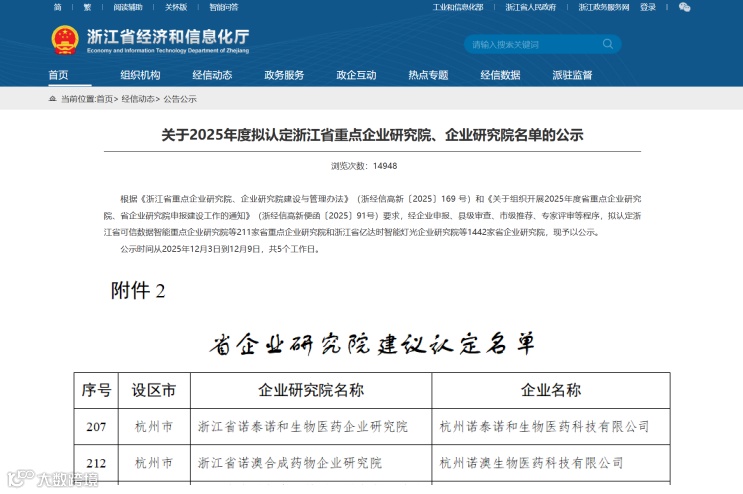This screenshot has width=743, height=494.
Task: Select 经信动态 navigation tab
Action: click(x=212, y=75)
